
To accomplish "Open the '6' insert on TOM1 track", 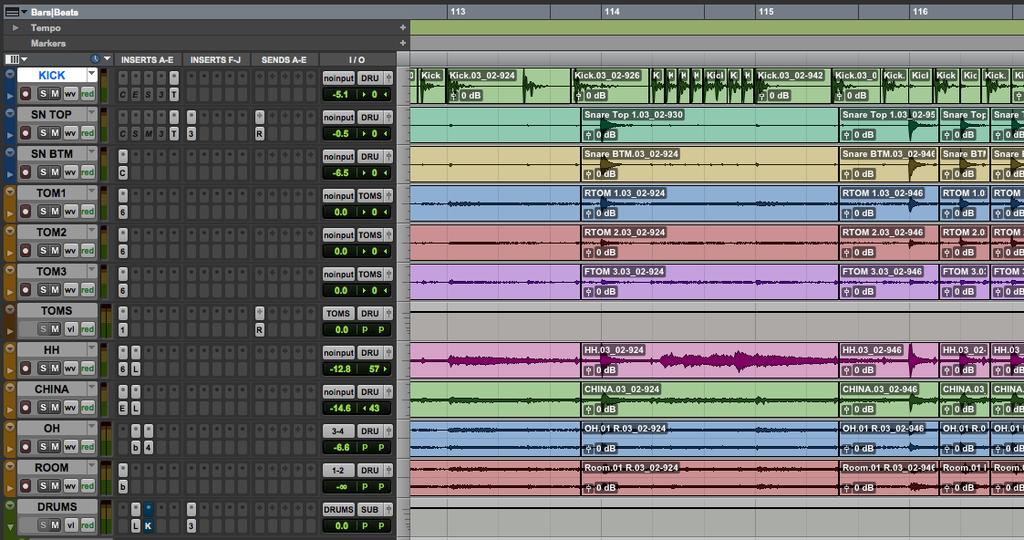I will [x=123, y=212].
